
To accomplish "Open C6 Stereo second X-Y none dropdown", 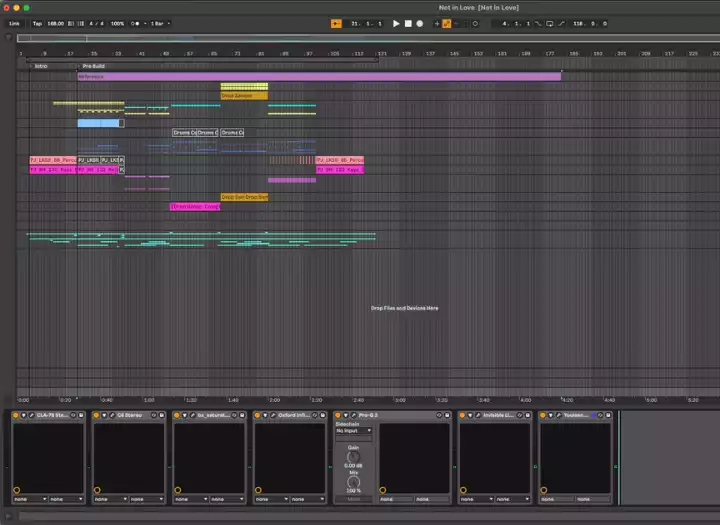I will coord(146,499).
